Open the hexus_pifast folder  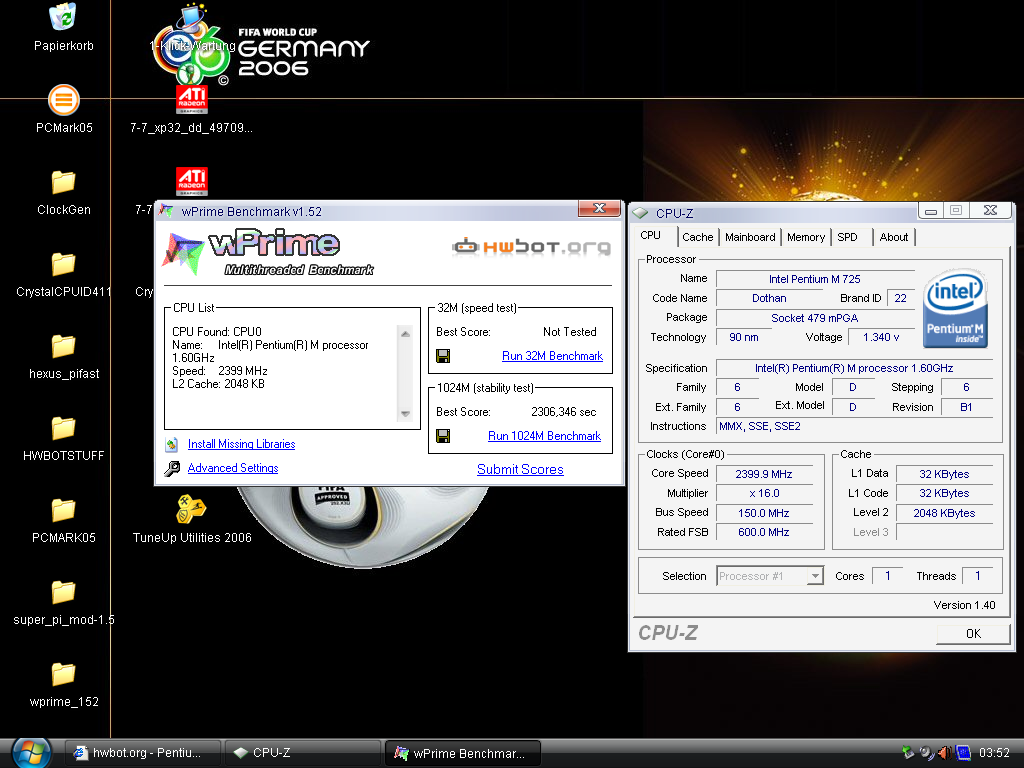pyautogui.click(x=63, y=346)
